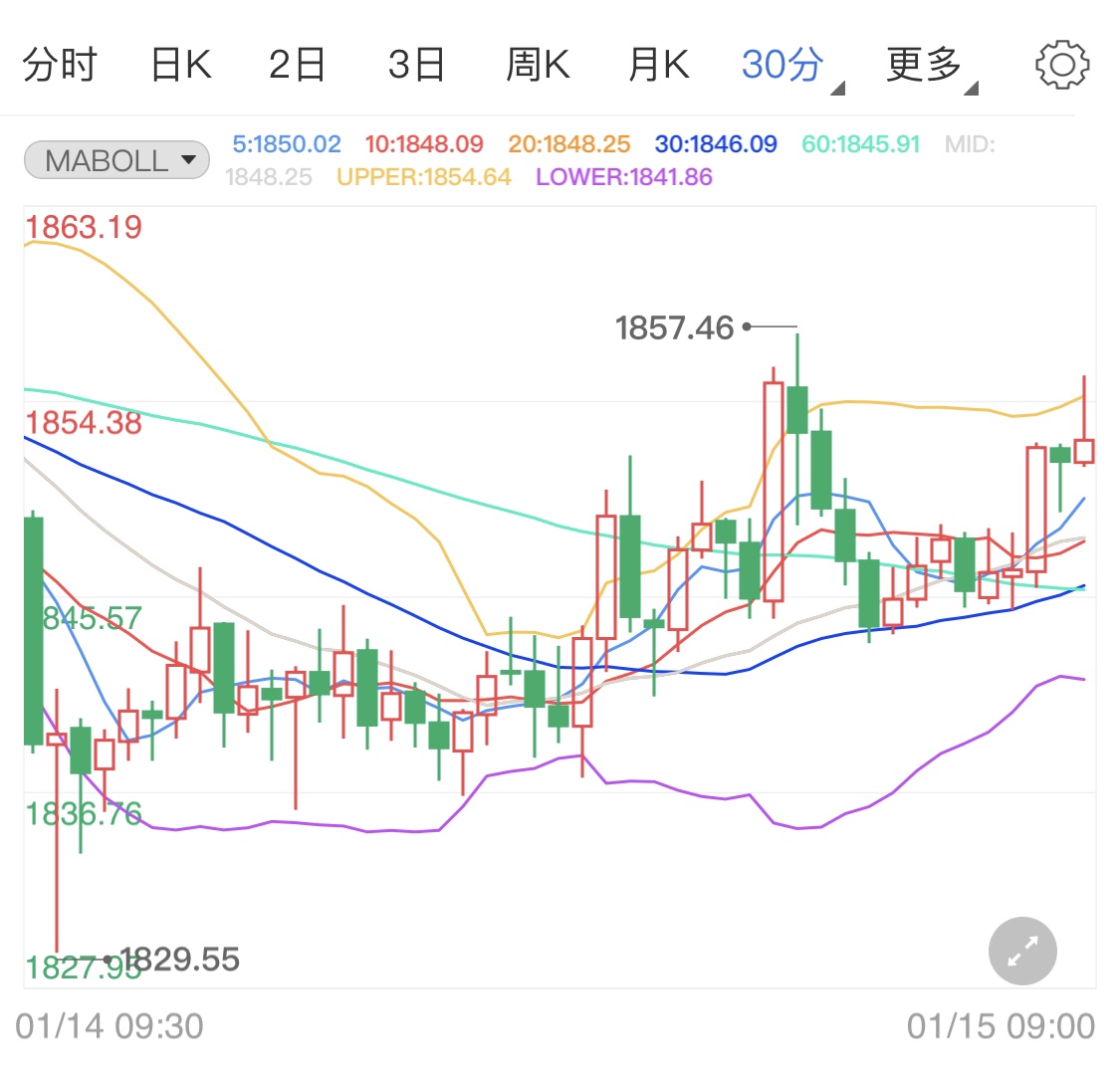Click the 1863.19 price axis label

(x=84, y=227)
